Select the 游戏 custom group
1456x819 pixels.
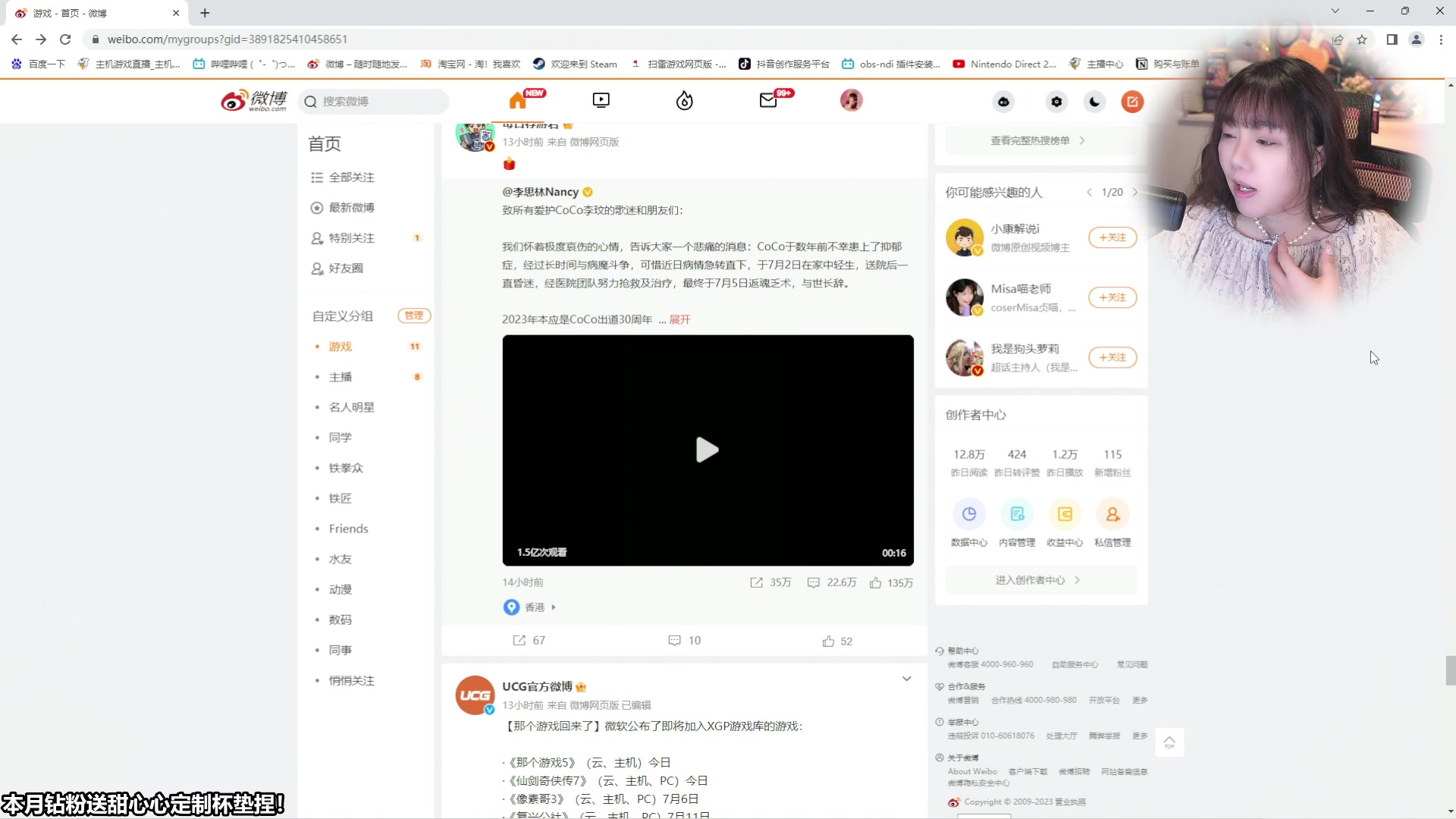(x=339, y=346)
